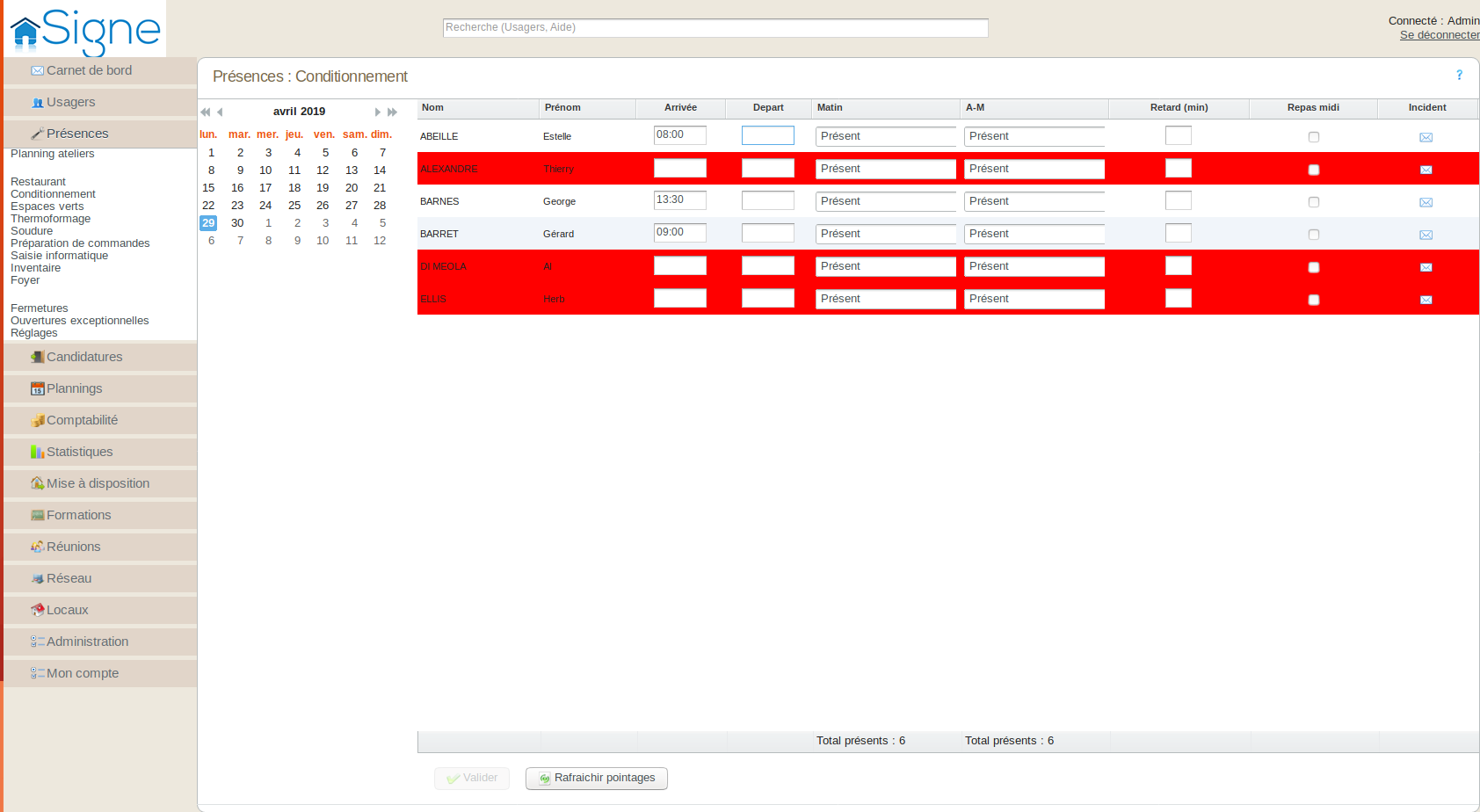Toggle Repas midi for BARRET
This screenshot has width=1480, height=812.
tap(1314, 235)
